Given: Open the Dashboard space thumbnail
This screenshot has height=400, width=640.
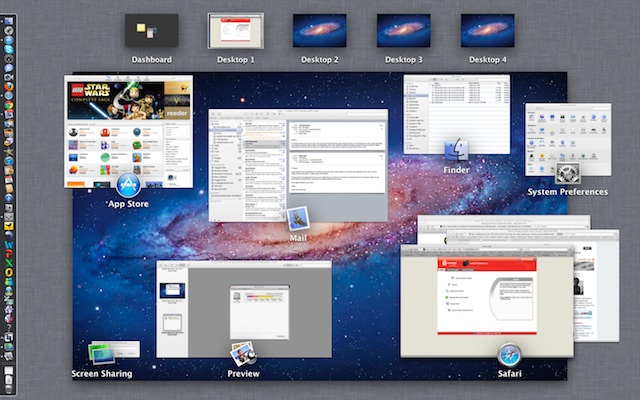Looking at the screenshot, I should point(151,31).
